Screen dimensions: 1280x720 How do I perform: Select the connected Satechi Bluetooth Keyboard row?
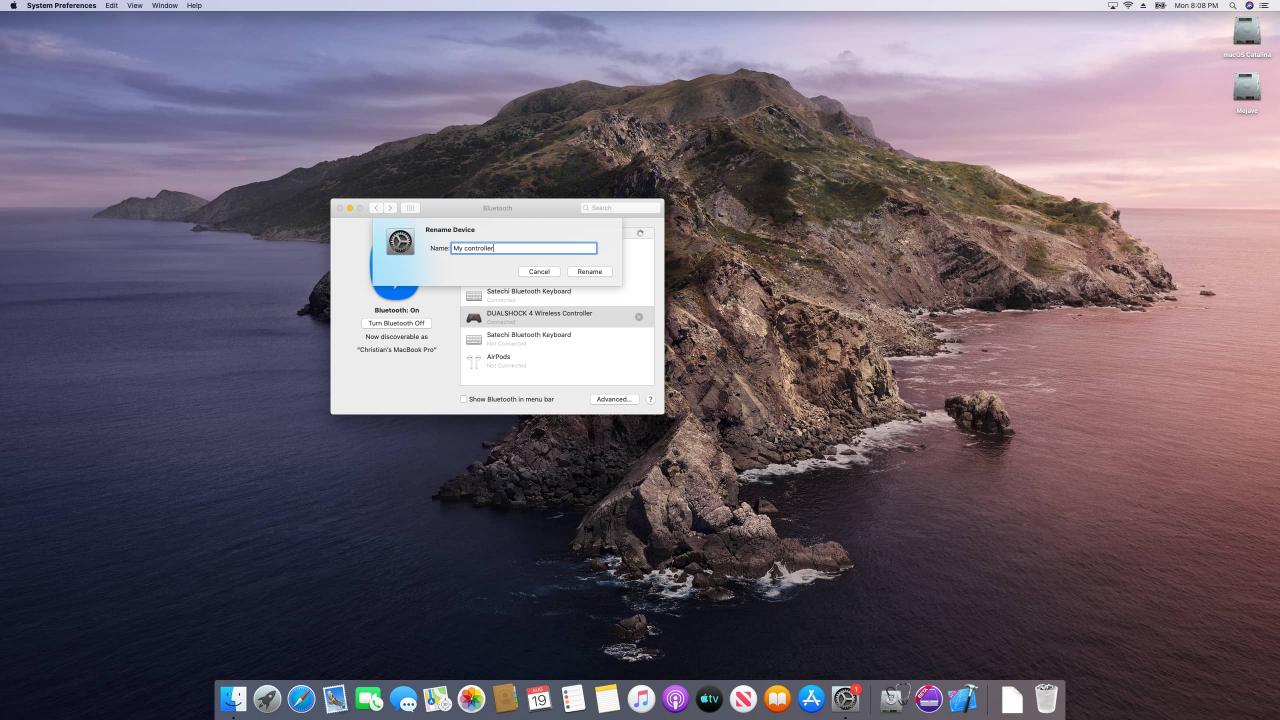point(557,295)
